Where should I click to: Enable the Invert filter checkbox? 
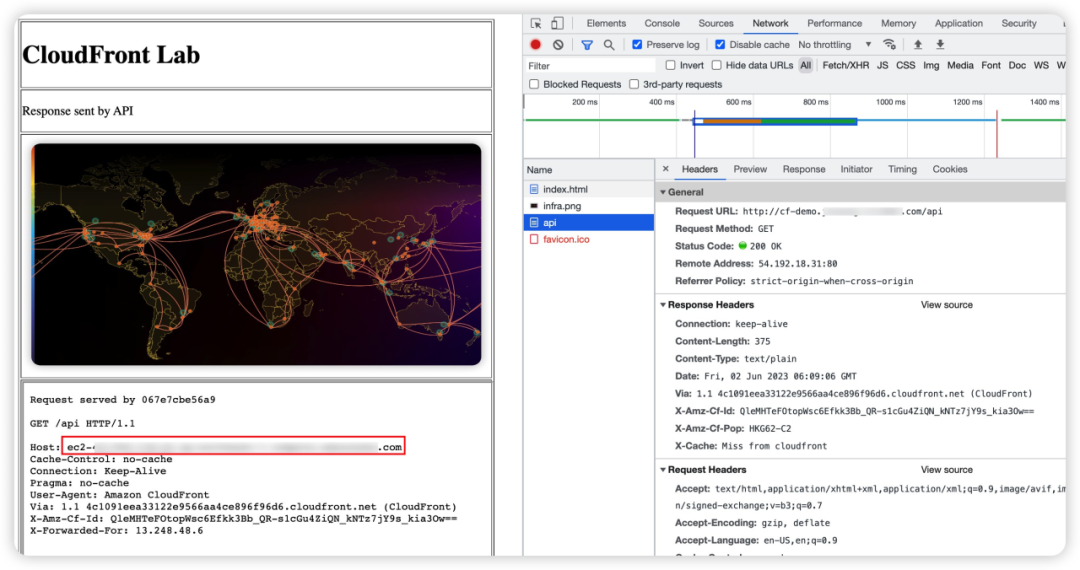tap(670, 65)
